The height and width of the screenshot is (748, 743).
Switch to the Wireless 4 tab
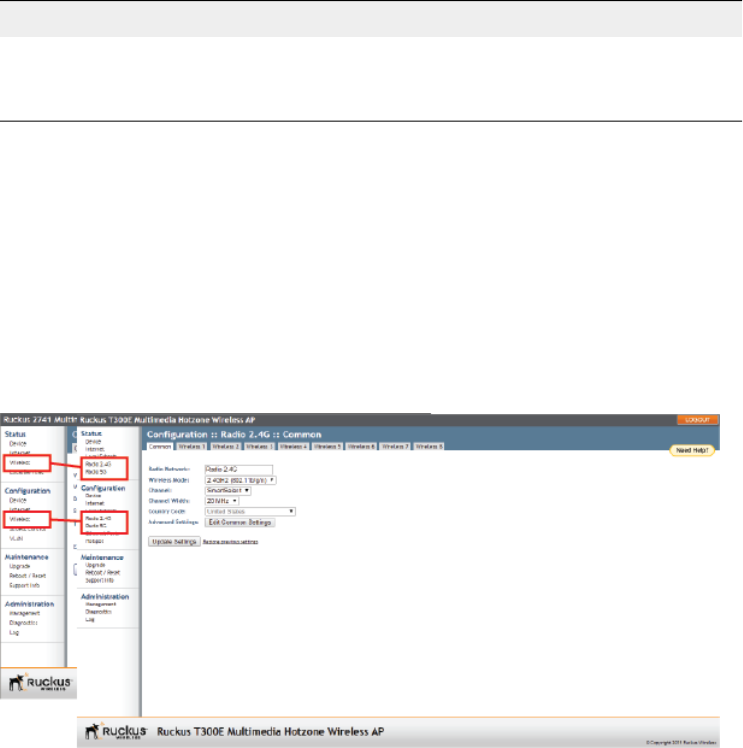(293, 447)
